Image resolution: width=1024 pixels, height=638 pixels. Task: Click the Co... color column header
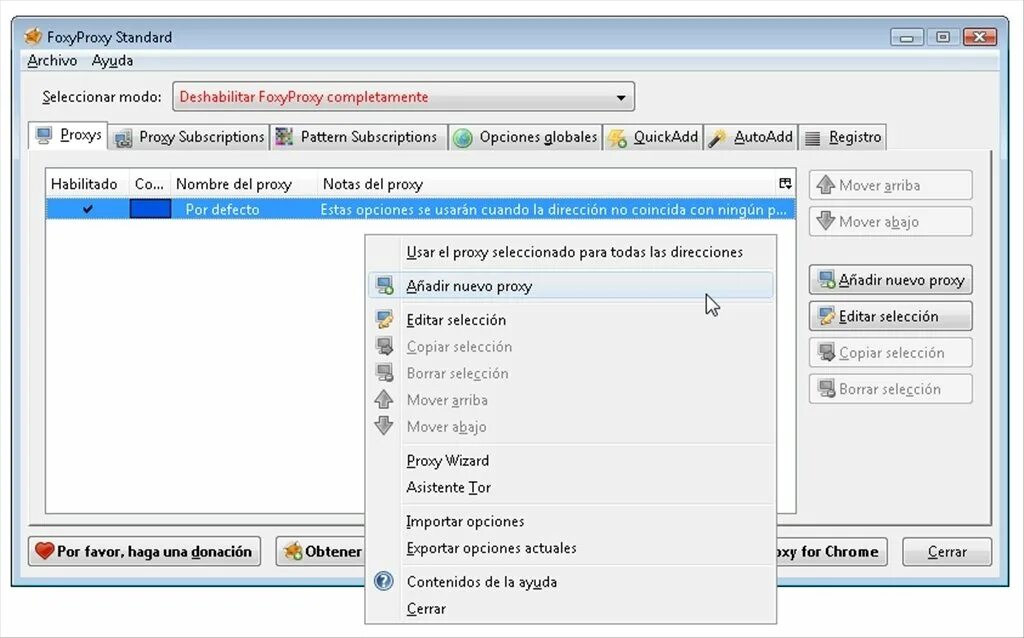pos(150,184)
